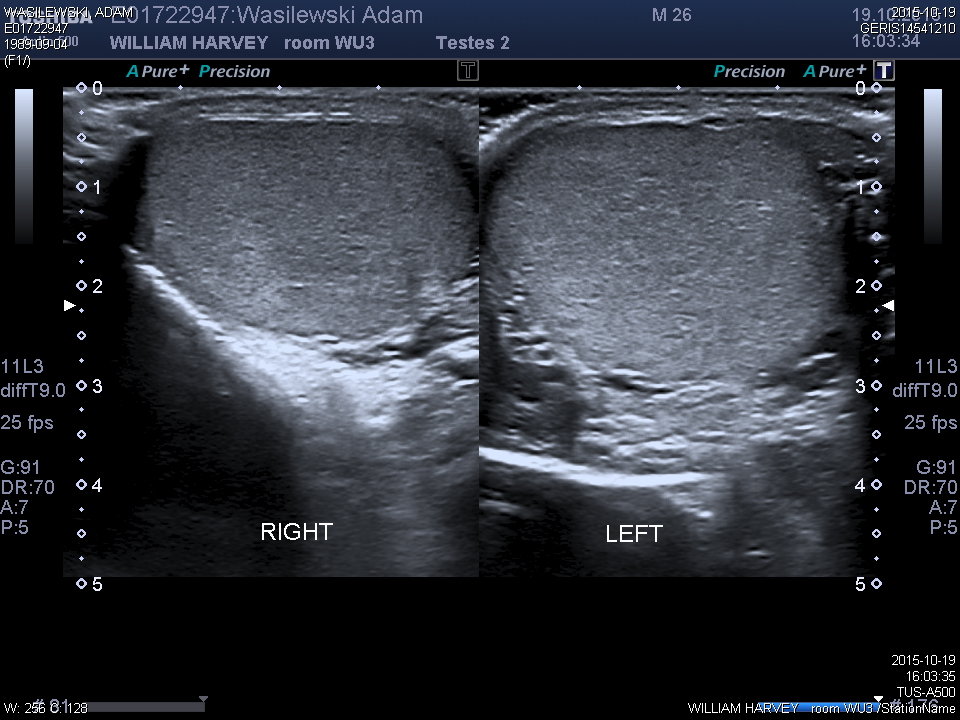The image size is (960, 720).
Task: Click the 'Testes 2' preset label
Action: coord(473,43)
